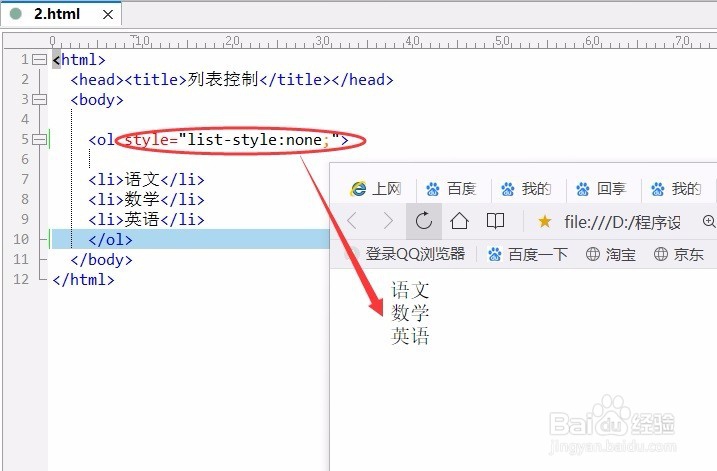Click the </html> tag on line 12
This screenshot has height=471, width=717.
[83, 280]
